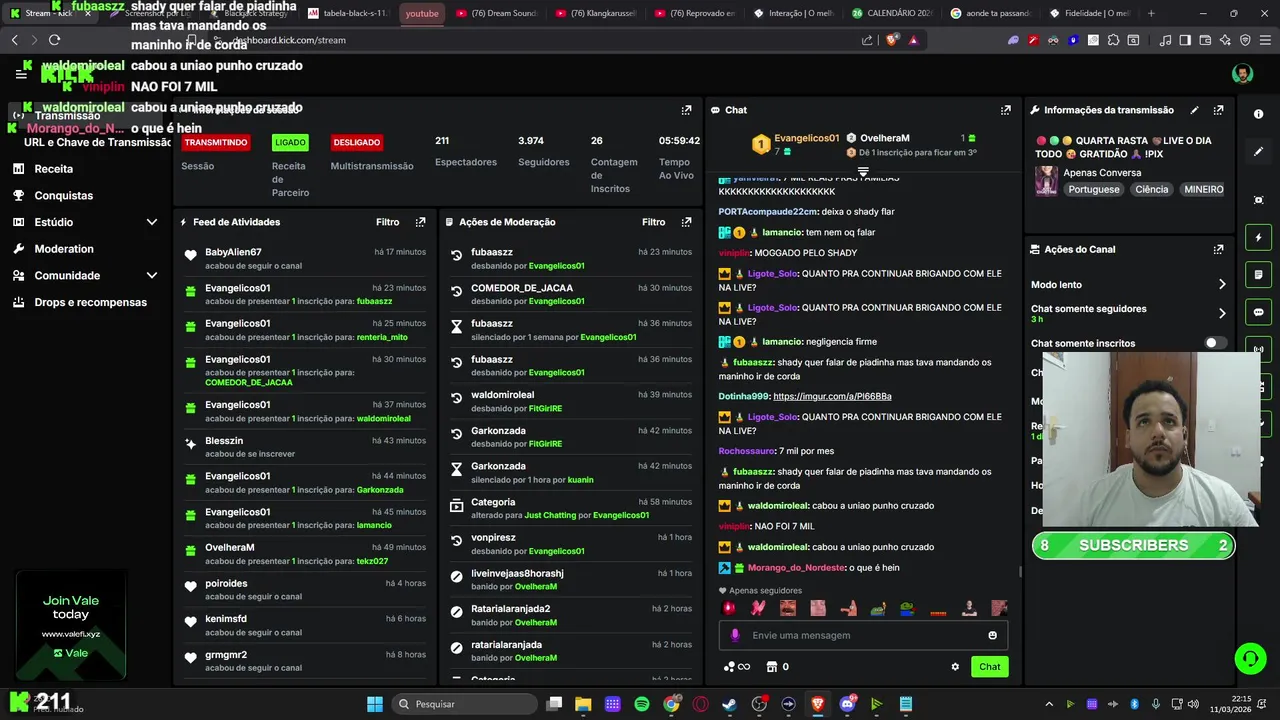Viewport: 1280px width, 720px height.
Task: Open the imgur link in chat
Action: tap(832, 396)
